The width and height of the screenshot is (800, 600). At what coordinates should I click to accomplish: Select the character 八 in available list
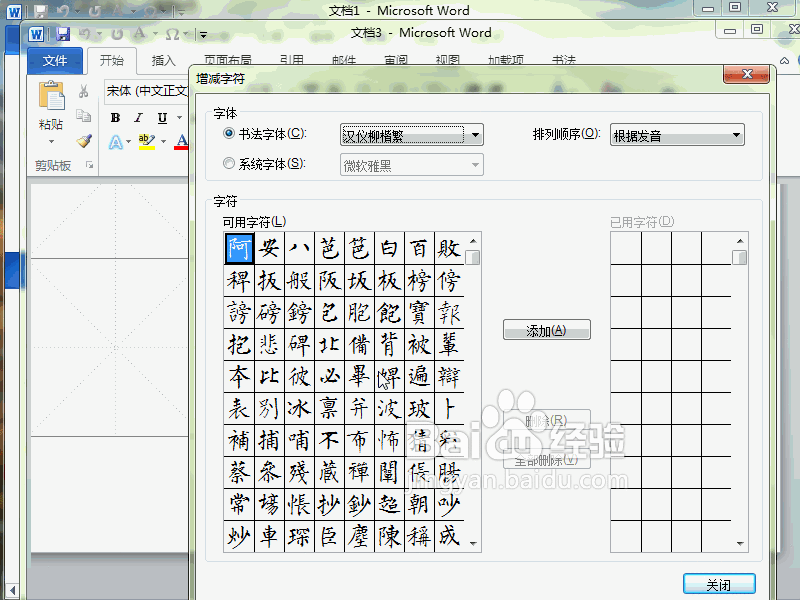299,248
